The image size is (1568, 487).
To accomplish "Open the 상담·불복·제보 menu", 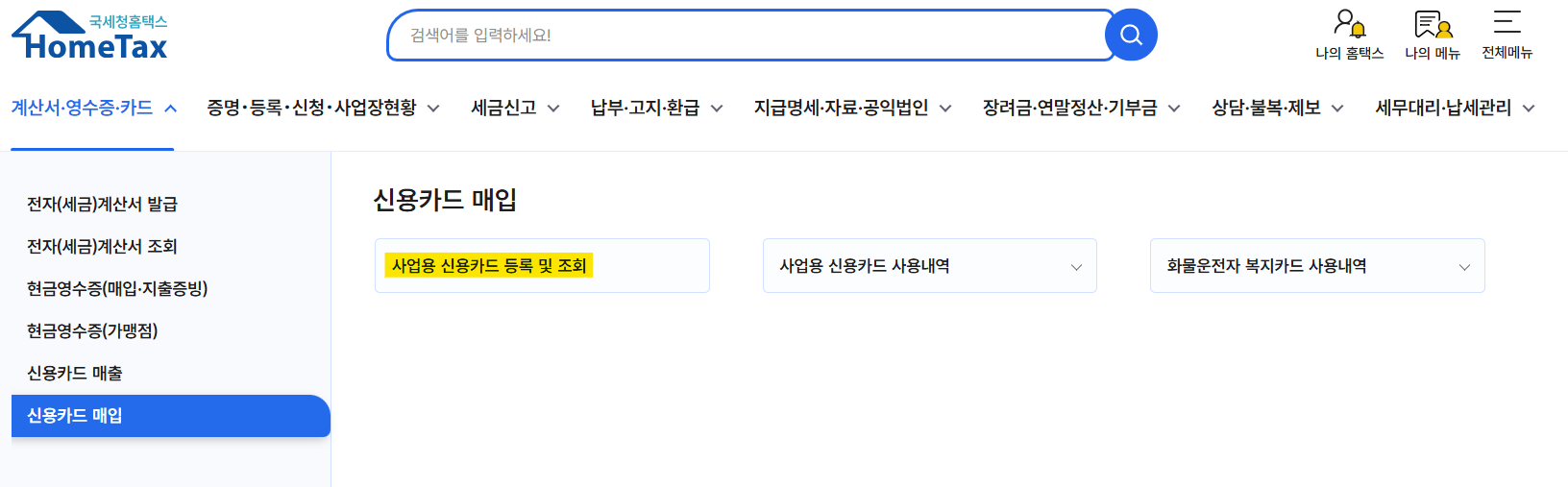I will pyautogui.click(x=1278, y=108).
